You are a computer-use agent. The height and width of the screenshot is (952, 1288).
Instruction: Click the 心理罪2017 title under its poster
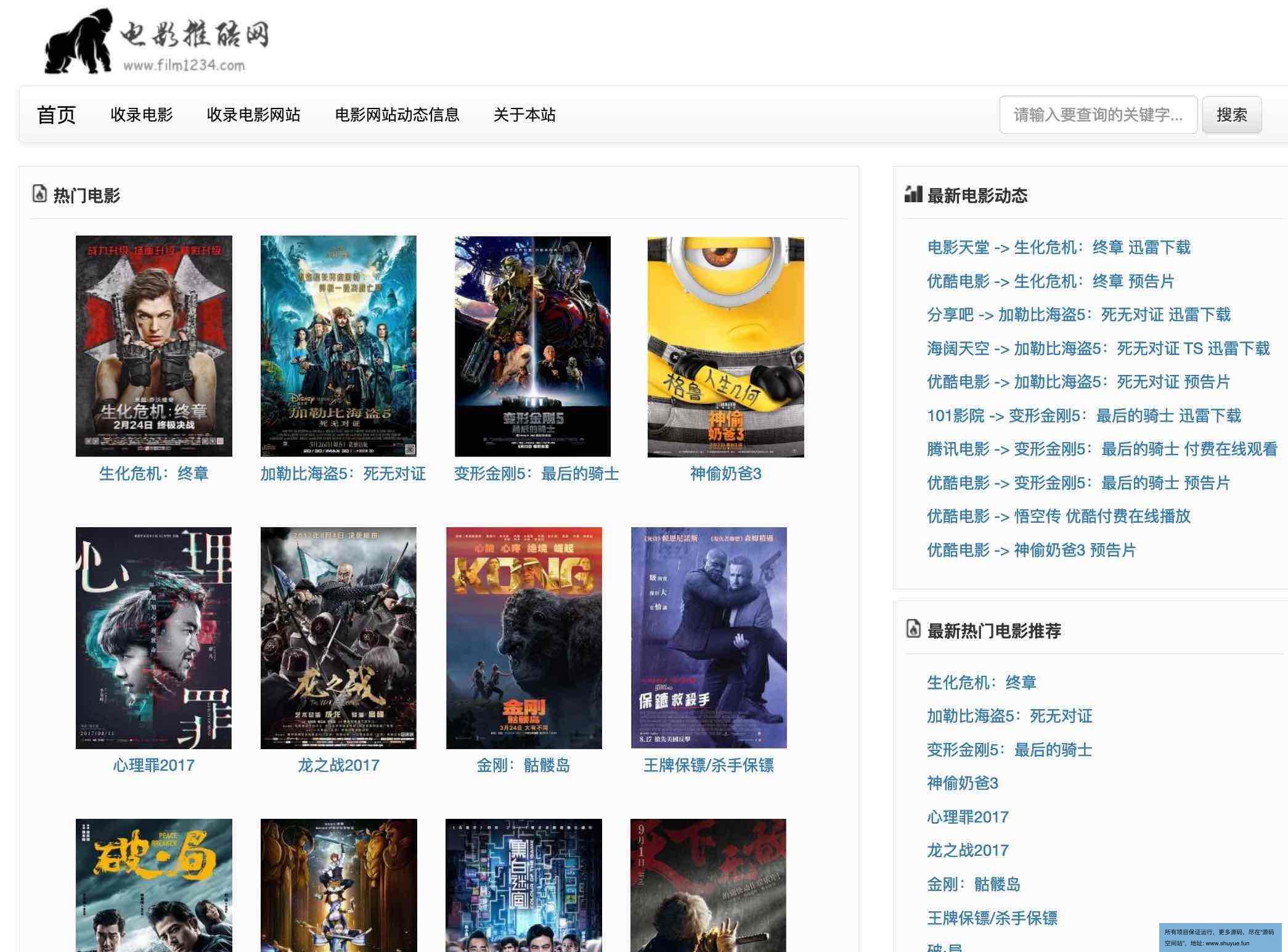153,765
